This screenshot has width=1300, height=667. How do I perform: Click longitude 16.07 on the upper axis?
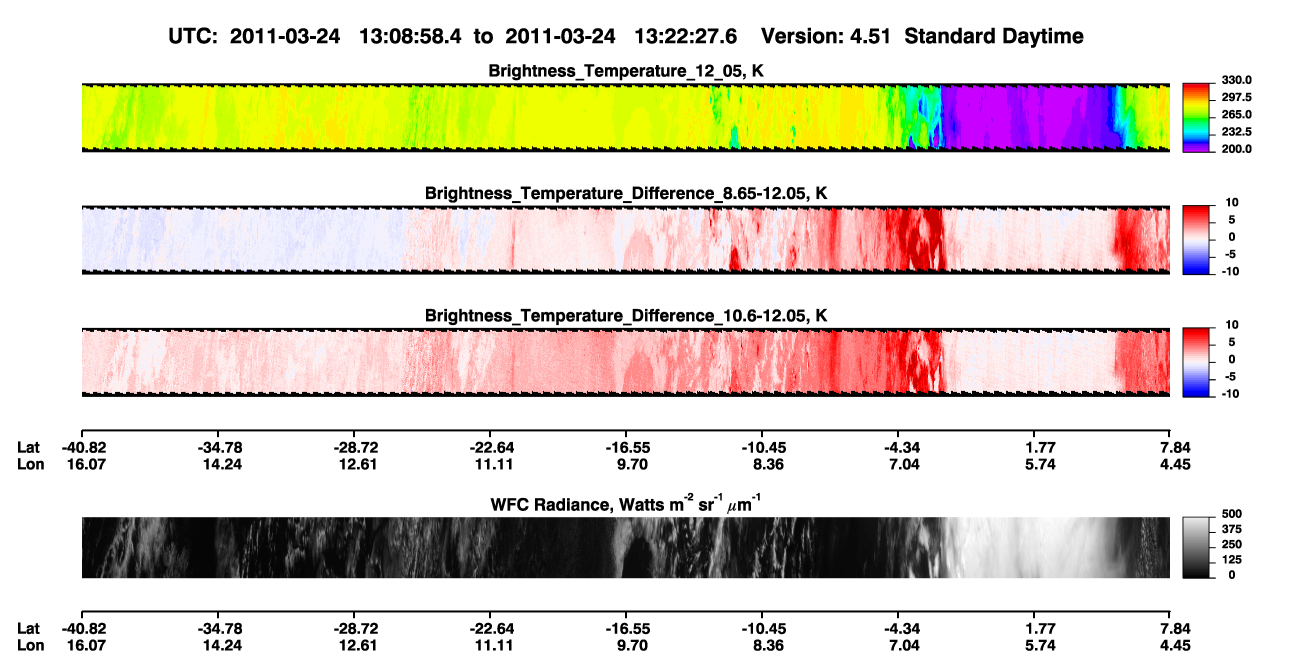coord(87,464)
